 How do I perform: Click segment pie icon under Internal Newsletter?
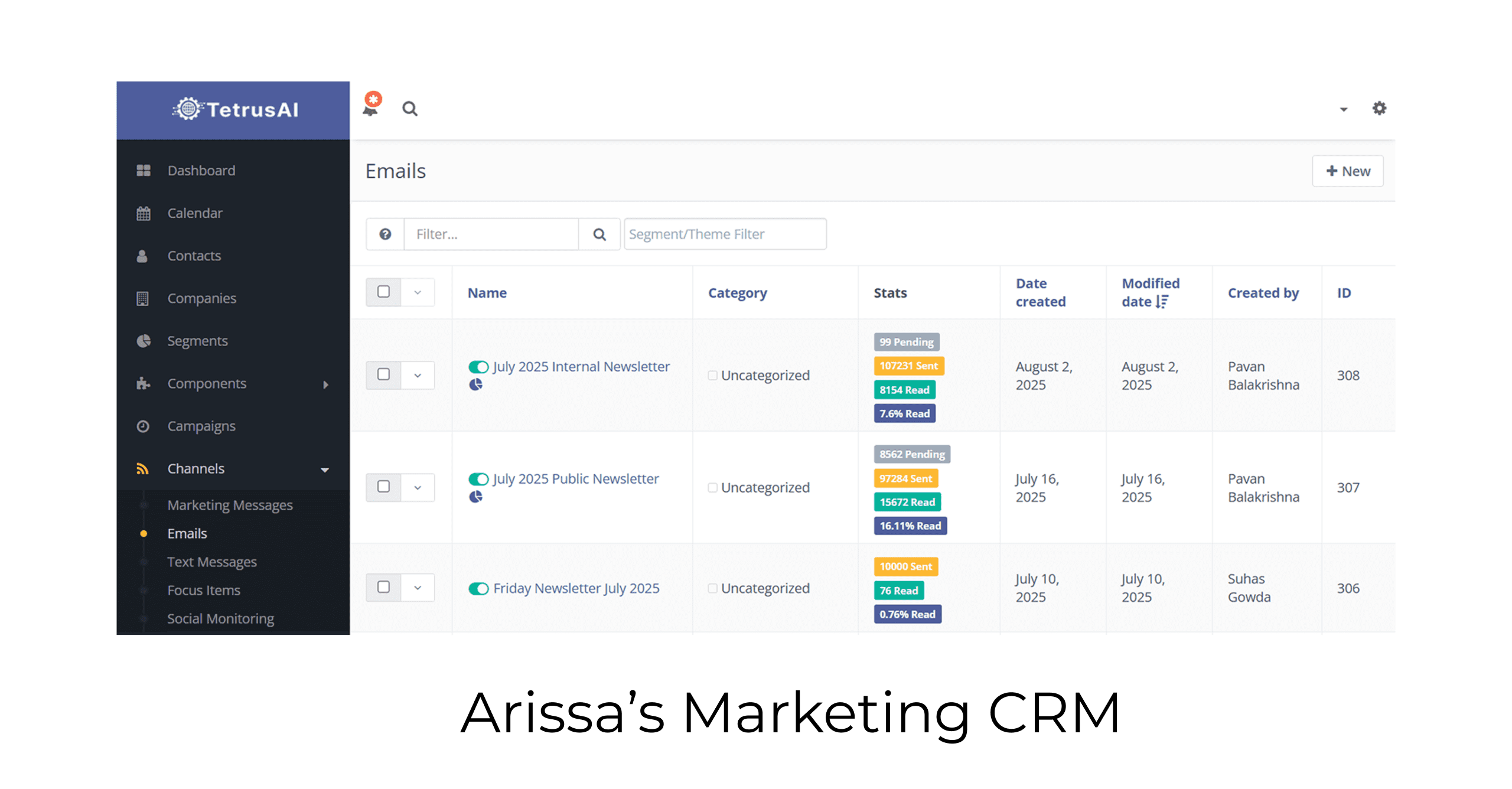475,384
